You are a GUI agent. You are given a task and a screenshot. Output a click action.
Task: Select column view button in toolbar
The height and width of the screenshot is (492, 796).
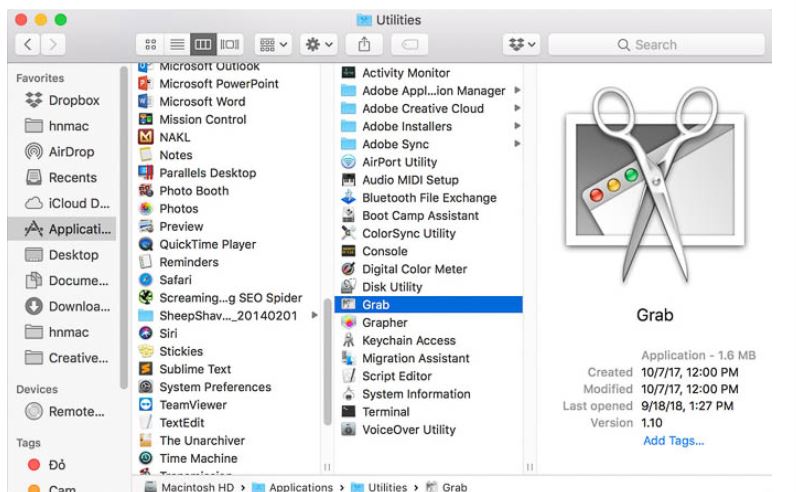tap(203, 45)
